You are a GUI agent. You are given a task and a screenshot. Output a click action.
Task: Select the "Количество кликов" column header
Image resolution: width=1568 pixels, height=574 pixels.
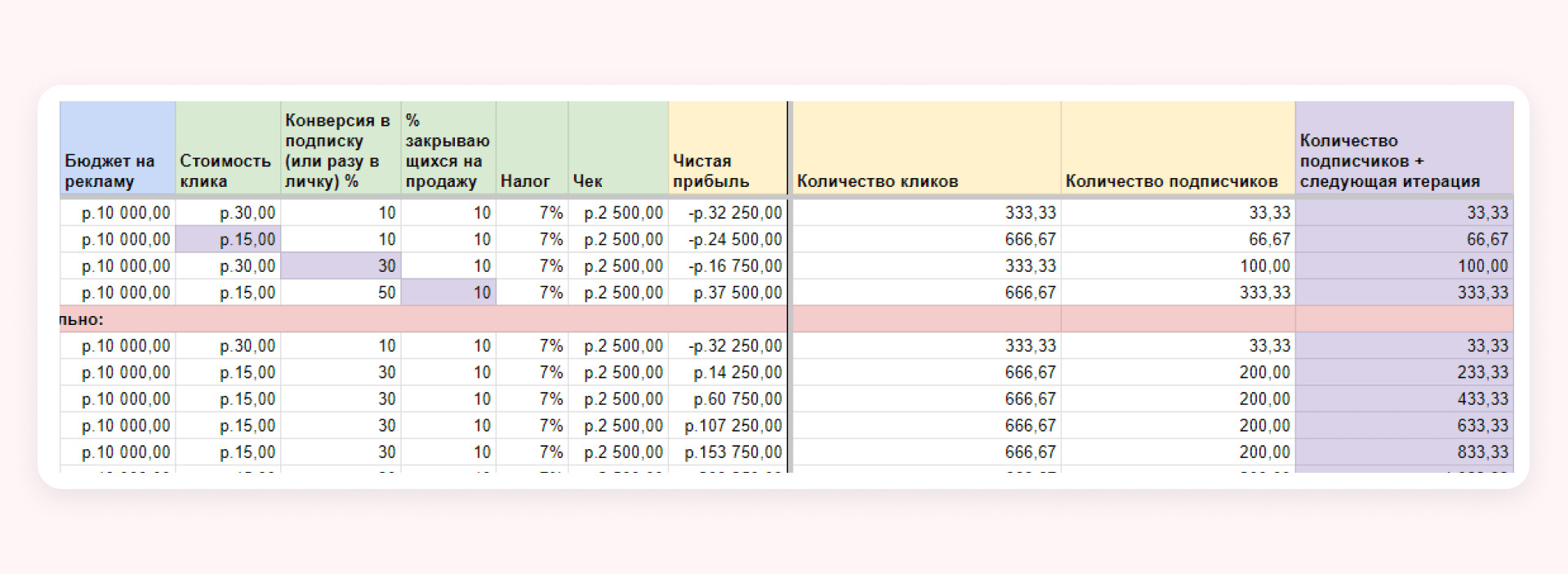[x=925, y=149]
